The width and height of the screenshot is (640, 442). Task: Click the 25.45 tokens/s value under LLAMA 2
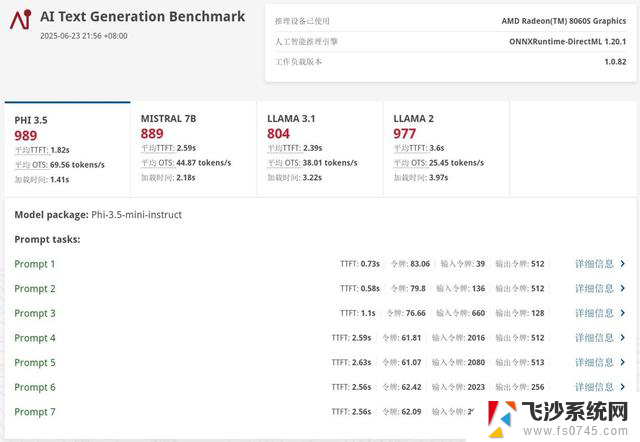click(x=456, y=163)
